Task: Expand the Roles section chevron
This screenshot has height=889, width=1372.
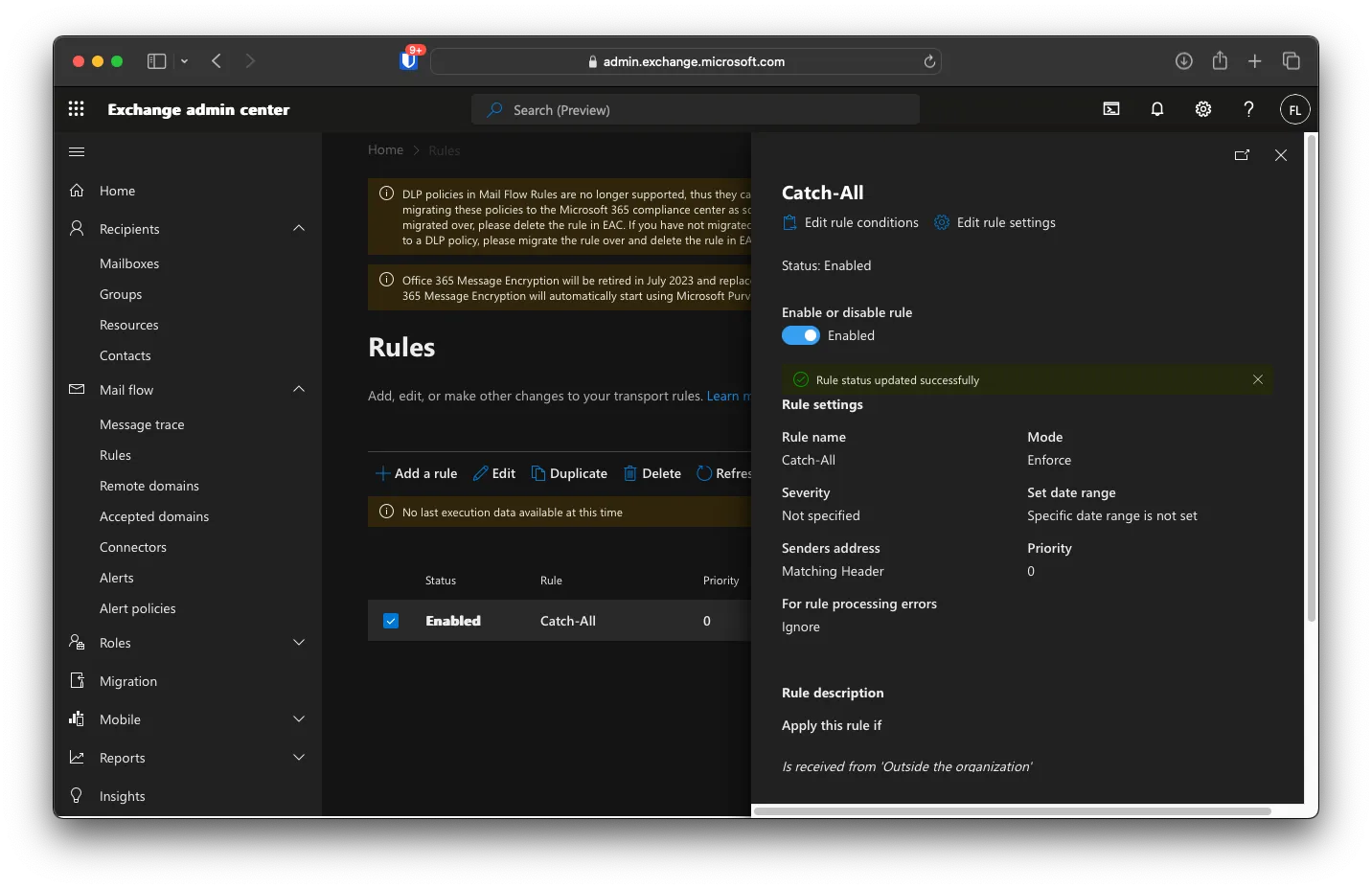Action: [299, 642]
